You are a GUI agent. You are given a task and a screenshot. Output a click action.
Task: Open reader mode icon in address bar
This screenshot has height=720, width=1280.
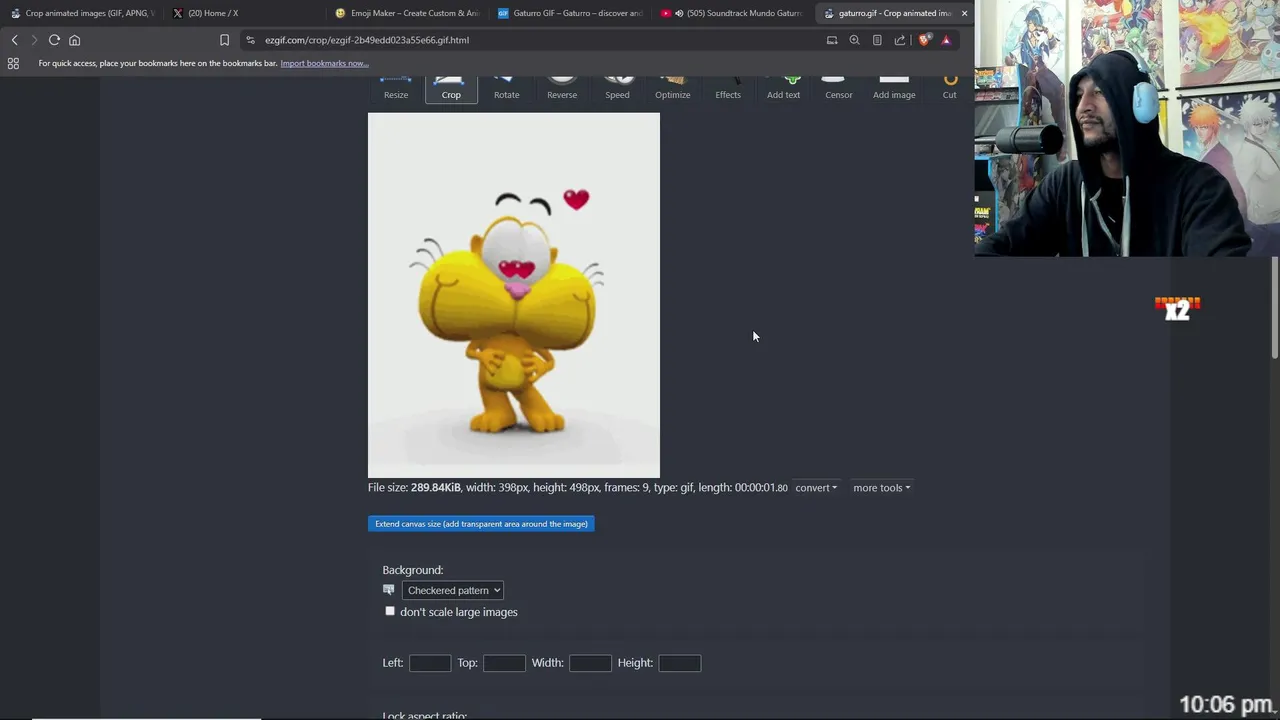click(x=877, y=40)
